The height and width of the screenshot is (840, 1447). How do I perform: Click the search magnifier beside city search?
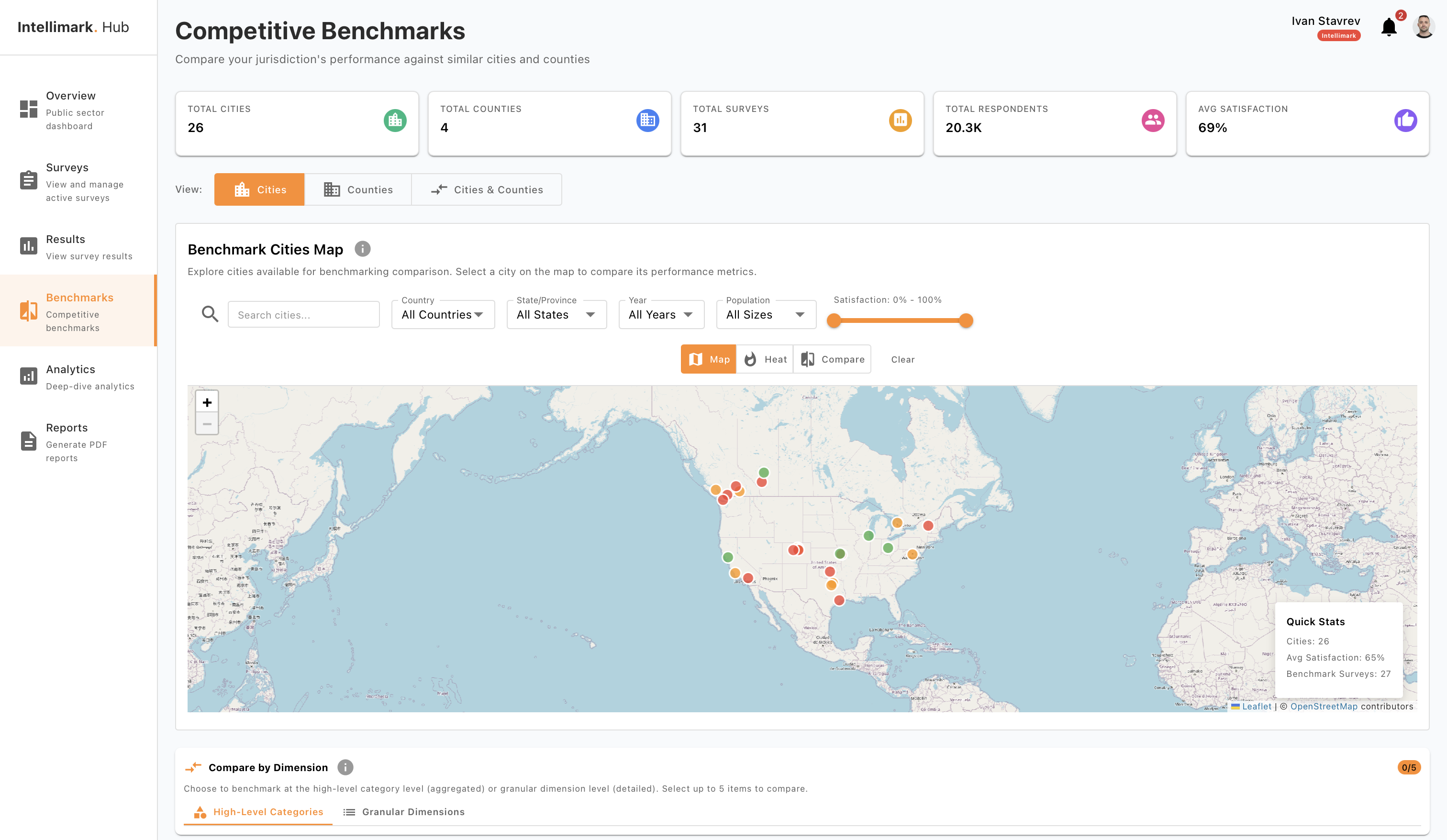(x=210, y=314)
